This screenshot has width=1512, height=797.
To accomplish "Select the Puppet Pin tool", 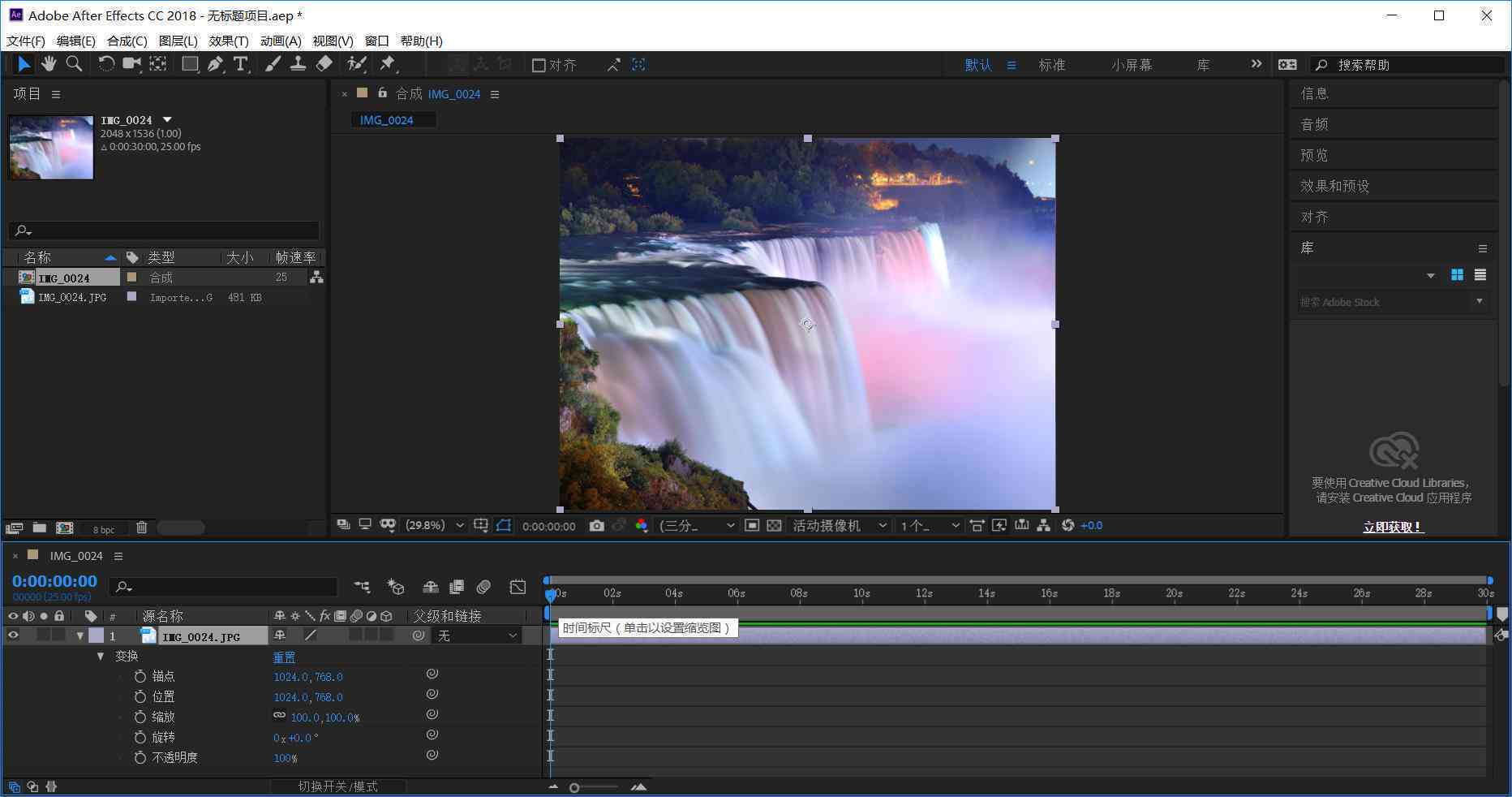I will pos(388,64).
